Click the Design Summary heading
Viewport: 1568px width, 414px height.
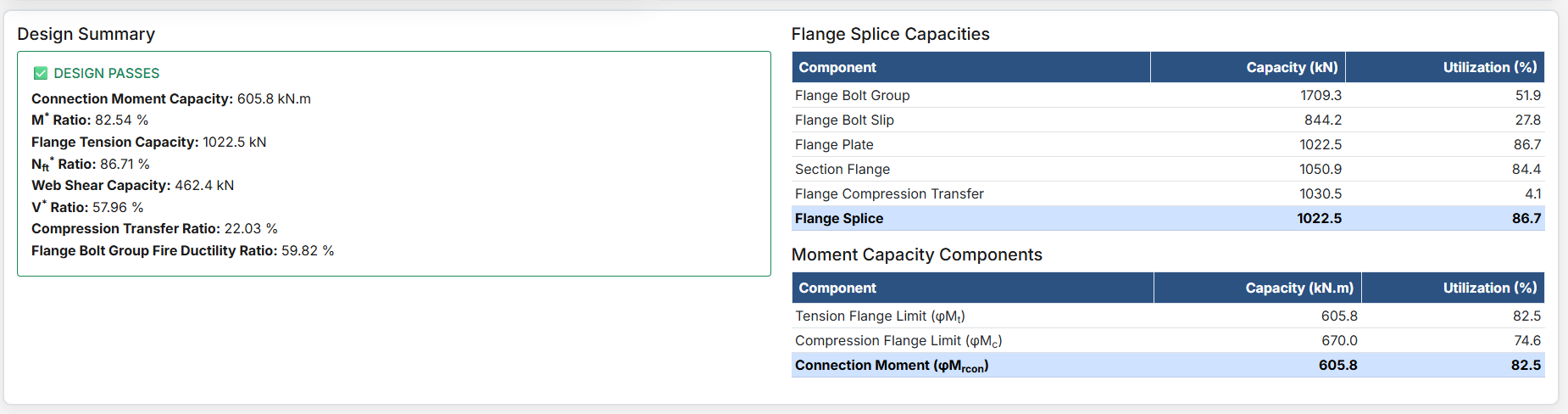[x=86, y=35]
